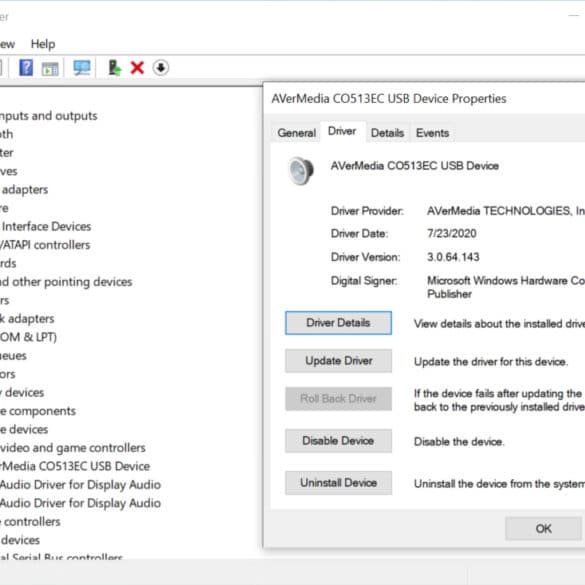Select the components tree category

38,411
